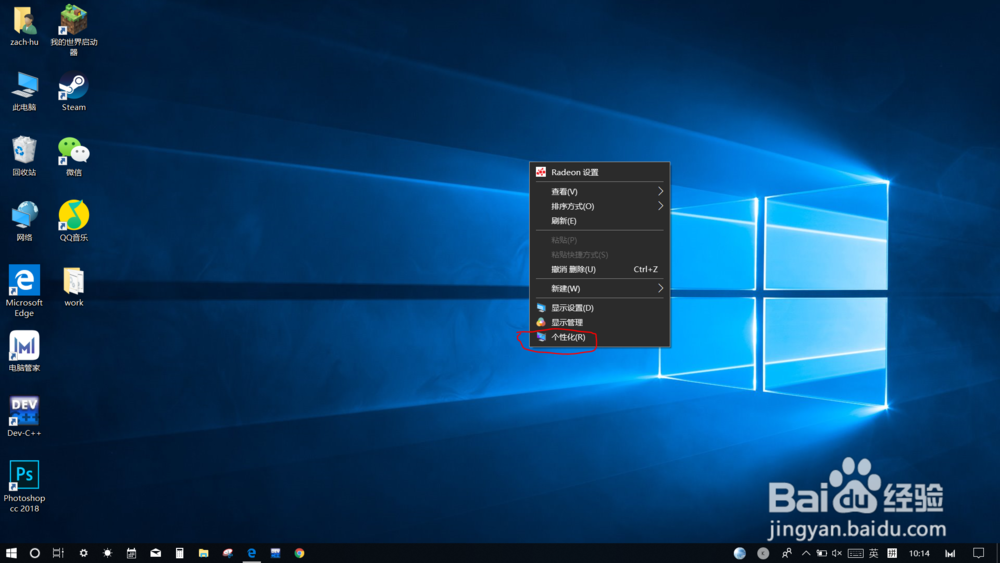Open Google Chrome from the taskbar

[299, 553]
